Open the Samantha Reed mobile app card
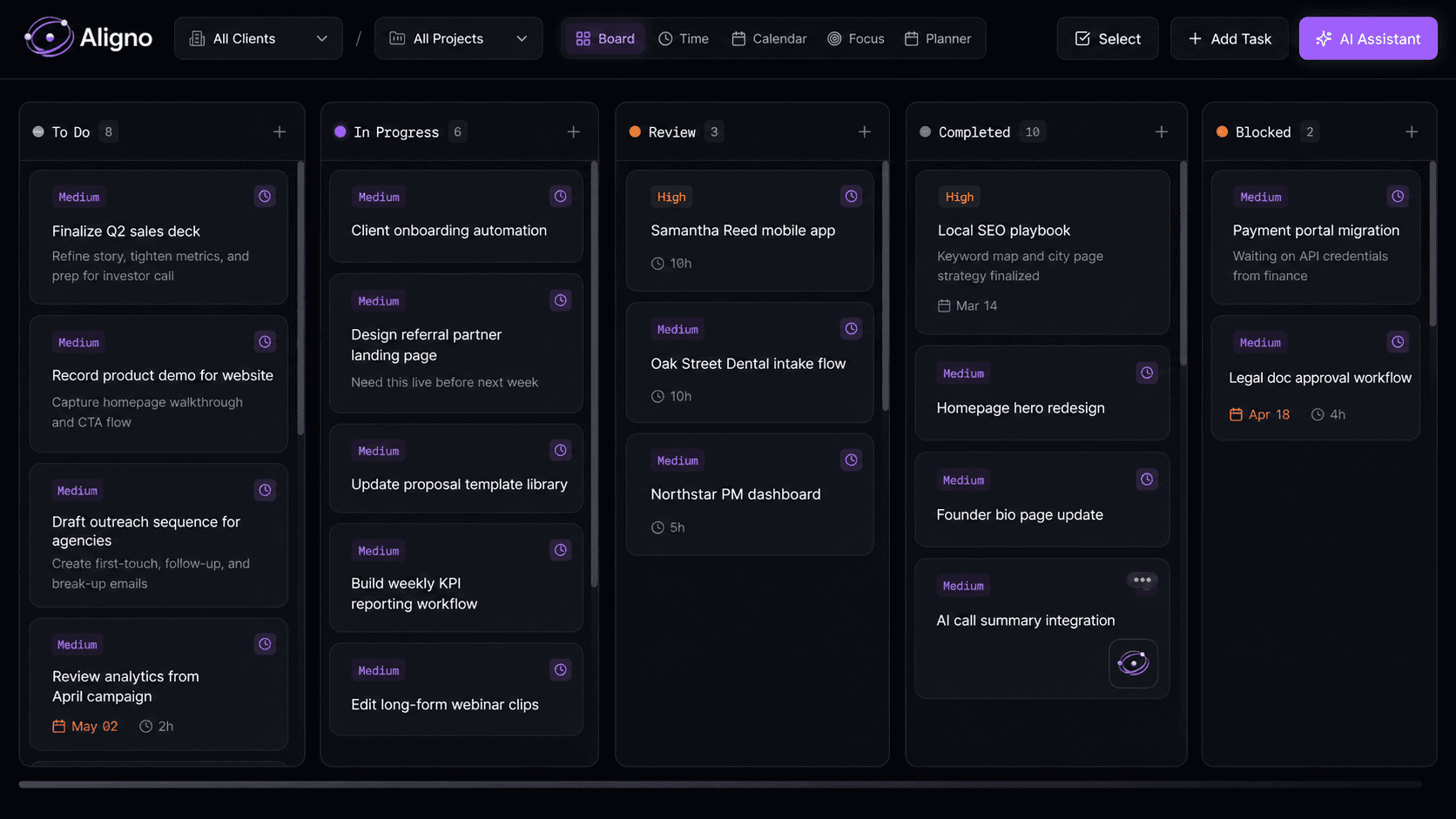The width and height of the screenshot is (1456, 819). [750, 231]
